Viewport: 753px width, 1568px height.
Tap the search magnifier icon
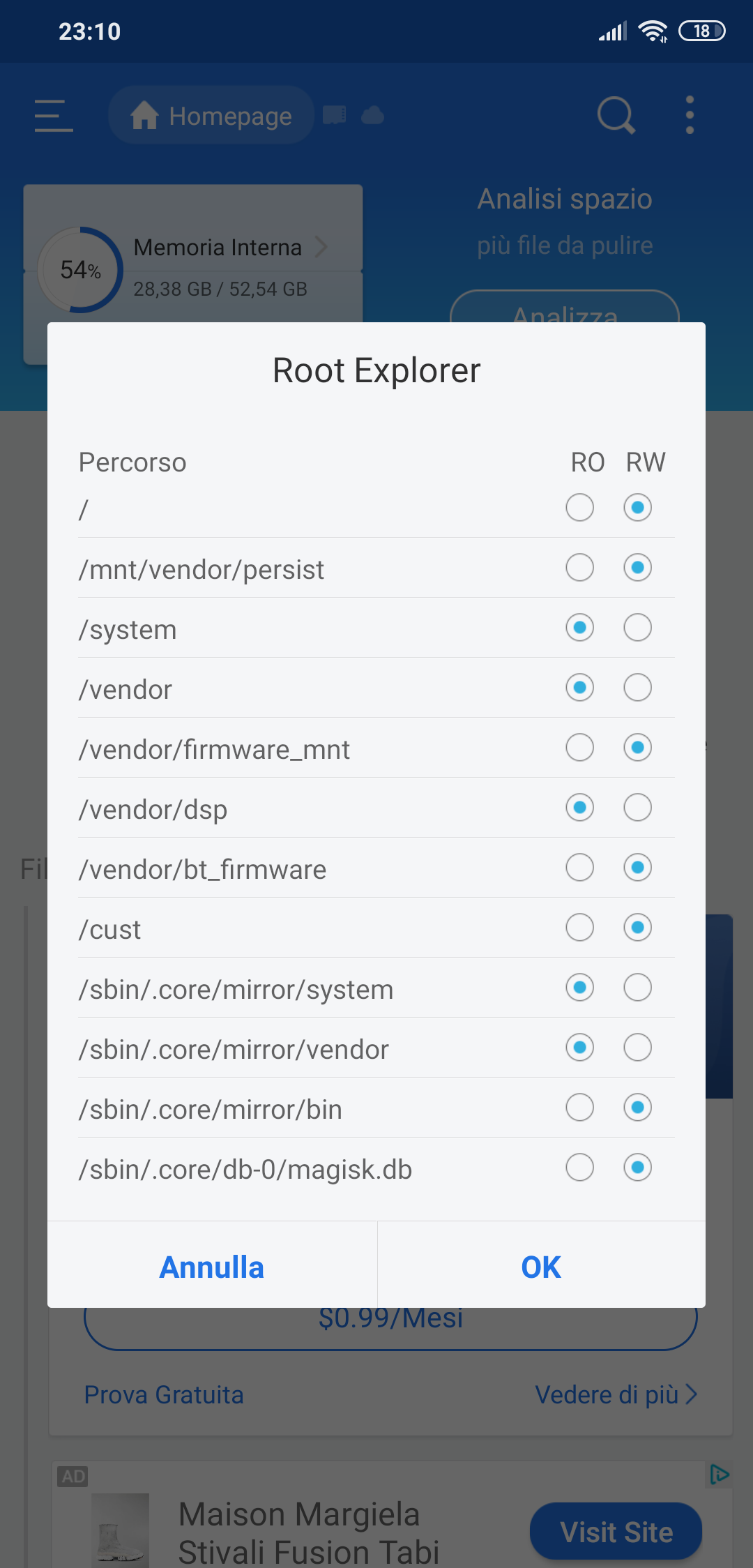point(616,115)
